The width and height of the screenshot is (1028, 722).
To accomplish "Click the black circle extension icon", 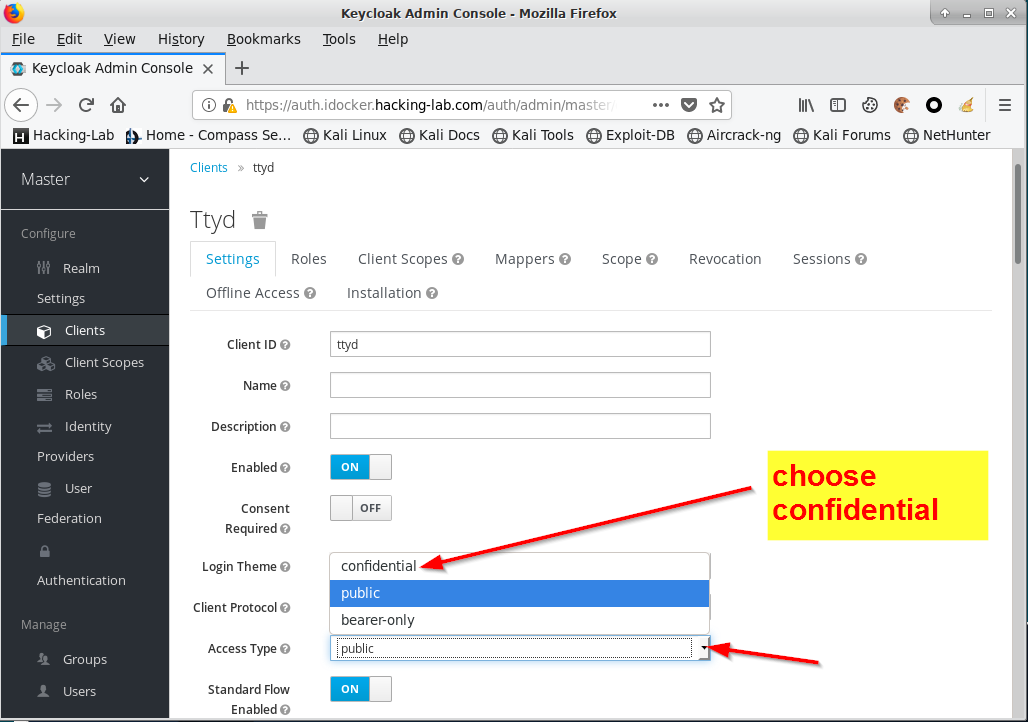I will tap(934, 105).
